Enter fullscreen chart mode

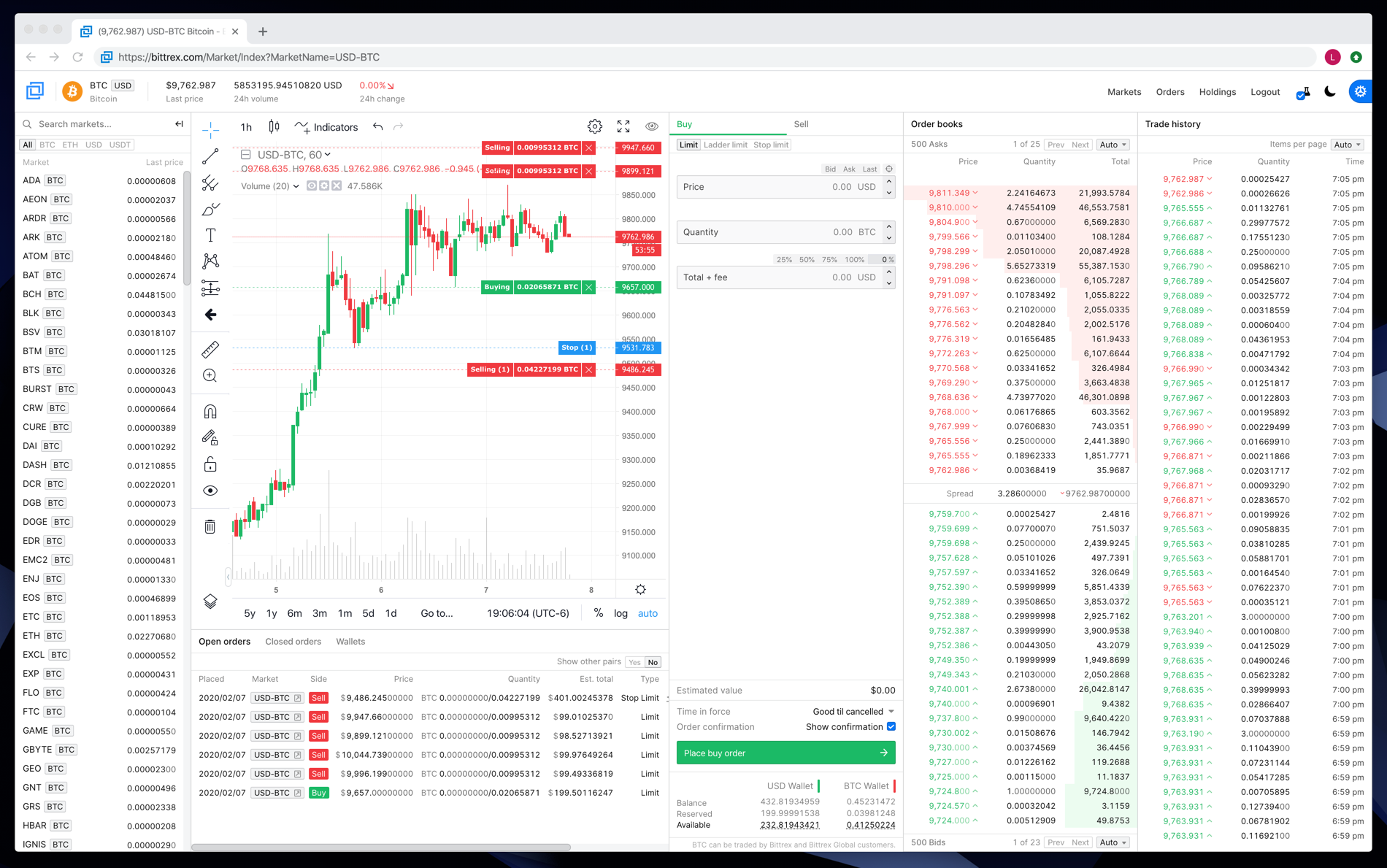pyautogui.click(x=623, y=127)
